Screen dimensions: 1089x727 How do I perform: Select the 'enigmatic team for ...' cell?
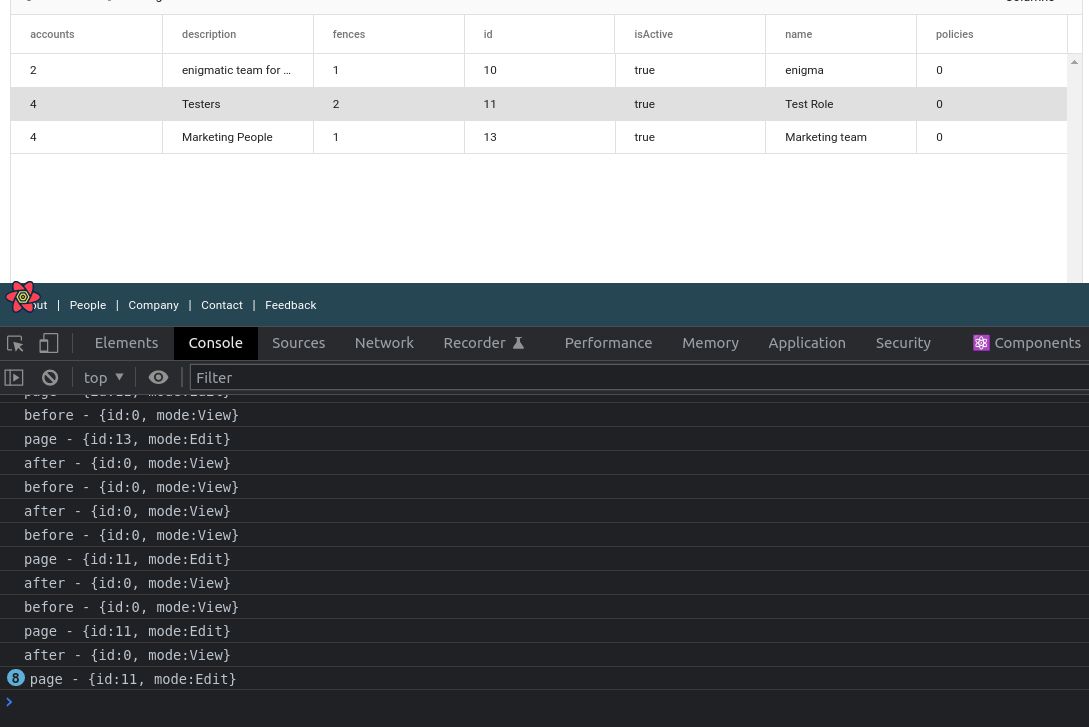click(x=238, y=70)
